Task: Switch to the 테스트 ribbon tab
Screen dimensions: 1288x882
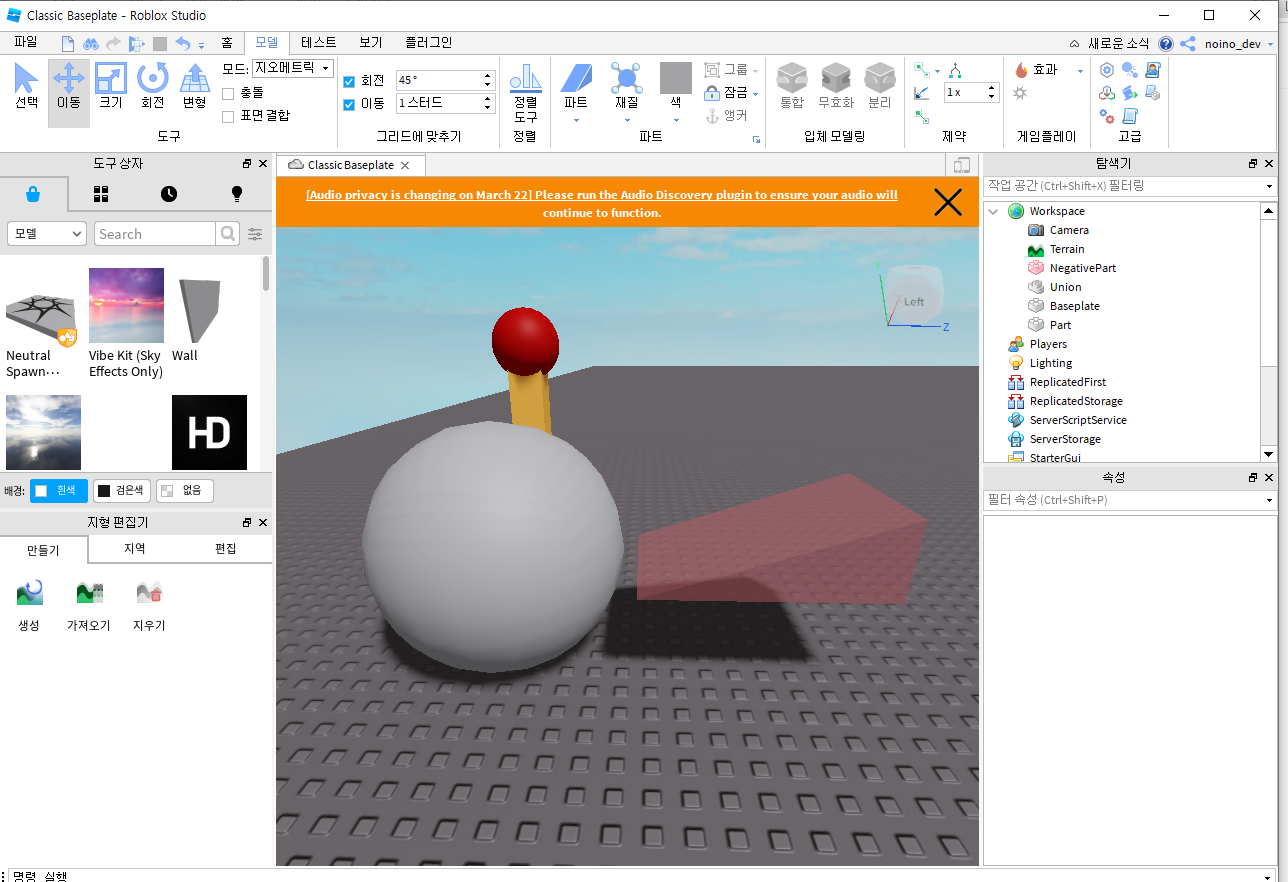Action: click(318, 43)
